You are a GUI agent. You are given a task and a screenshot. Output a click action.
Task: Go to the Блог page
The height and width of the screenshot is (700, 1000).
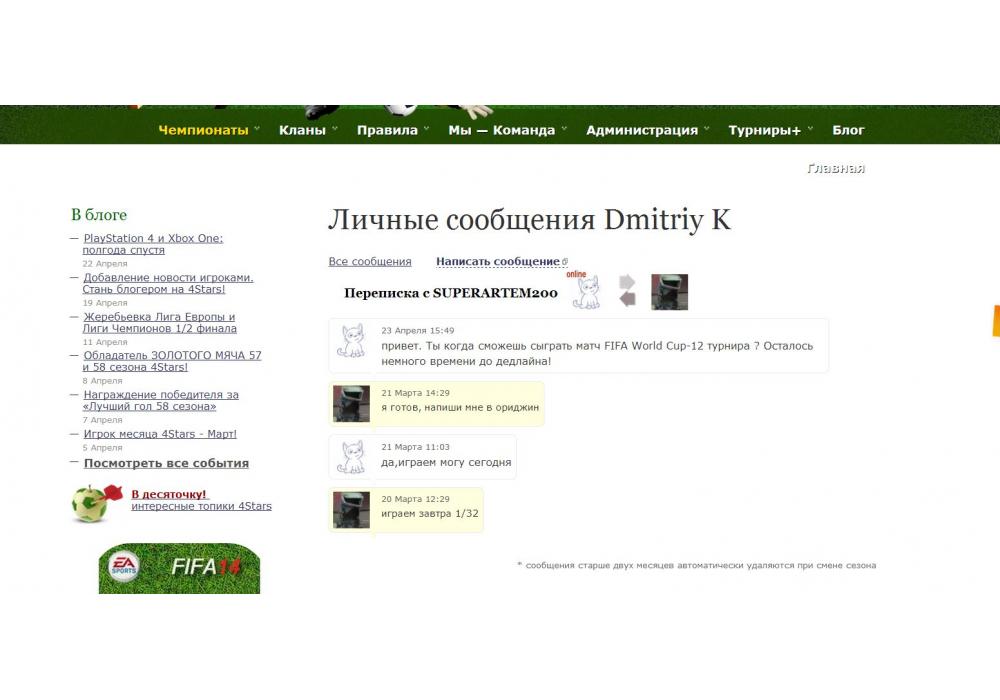click(x=848, y=130)
